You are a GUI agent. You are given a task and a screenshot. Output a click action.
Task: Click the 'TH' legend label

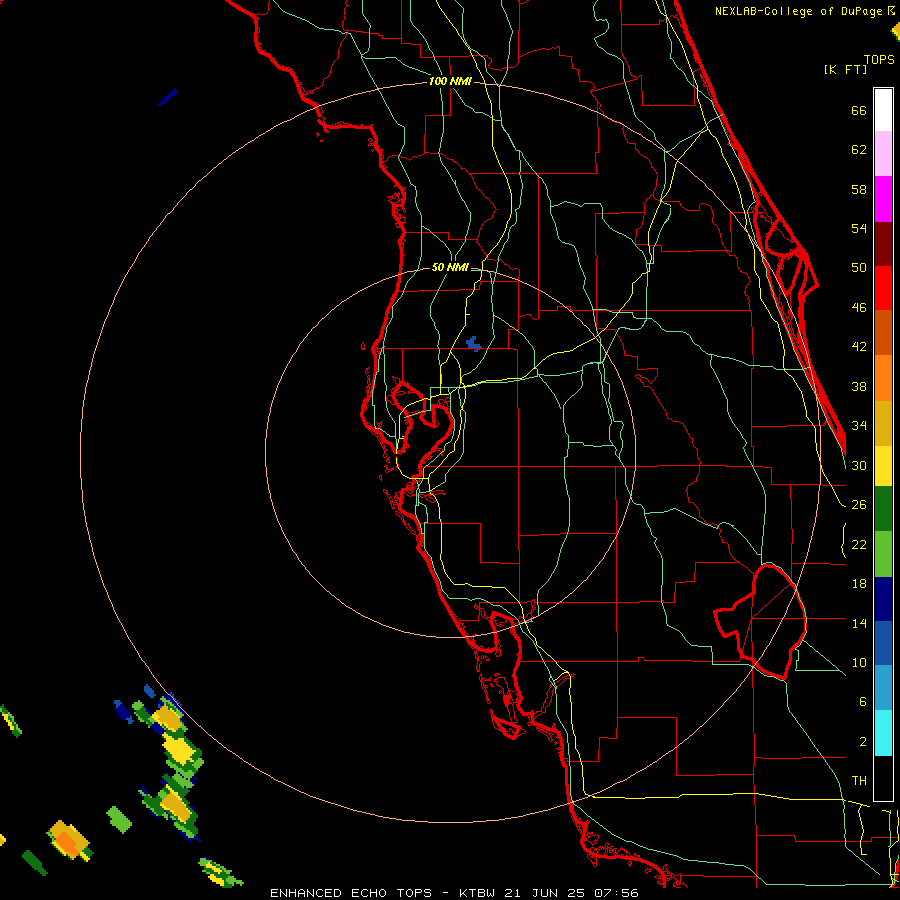click(859, 781)
